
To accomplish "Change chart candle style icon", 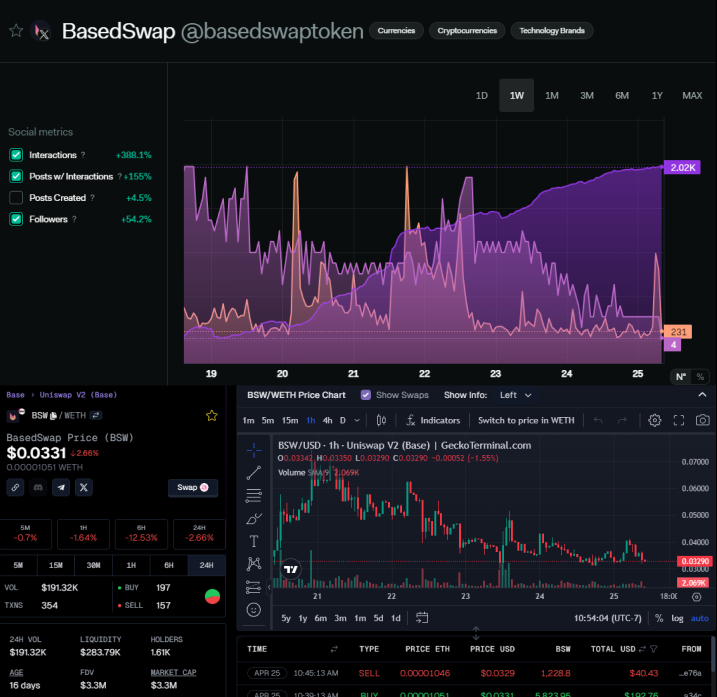I will pyautogui.click(x=381, y=420).
